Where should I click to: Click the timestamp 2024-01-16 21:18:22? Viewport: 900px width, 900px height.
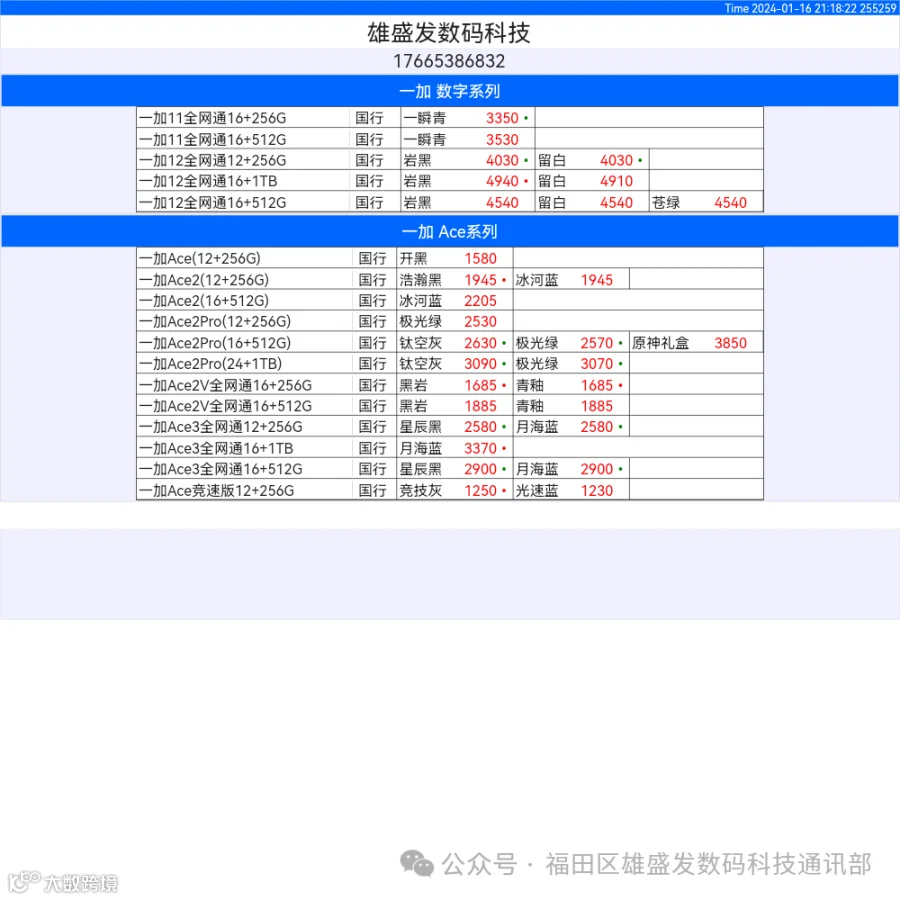tap(804, 8)
